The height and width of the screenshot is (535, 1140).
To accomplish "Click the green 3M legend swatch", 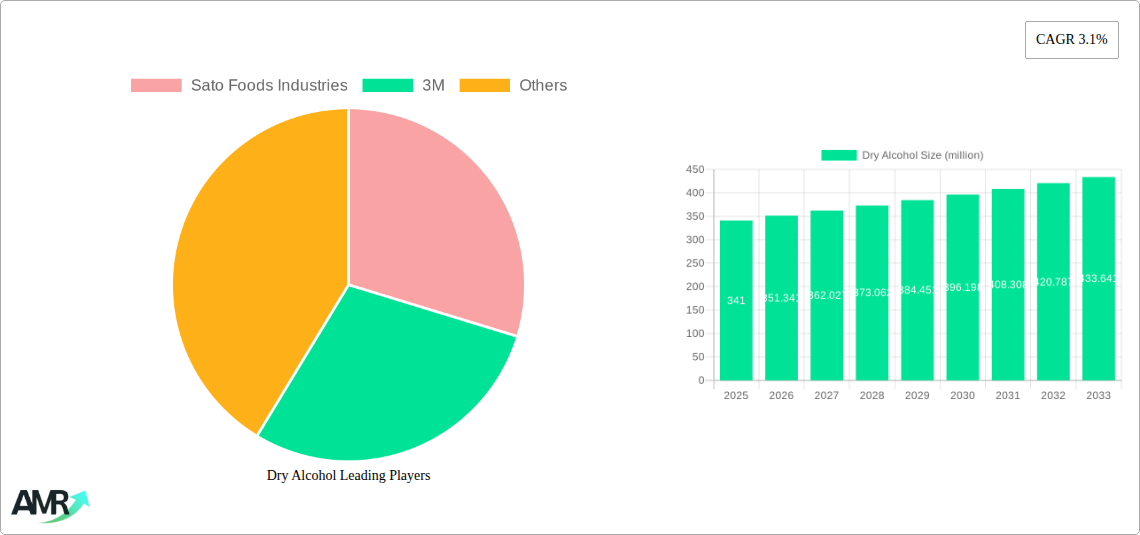I will [387, 86].
